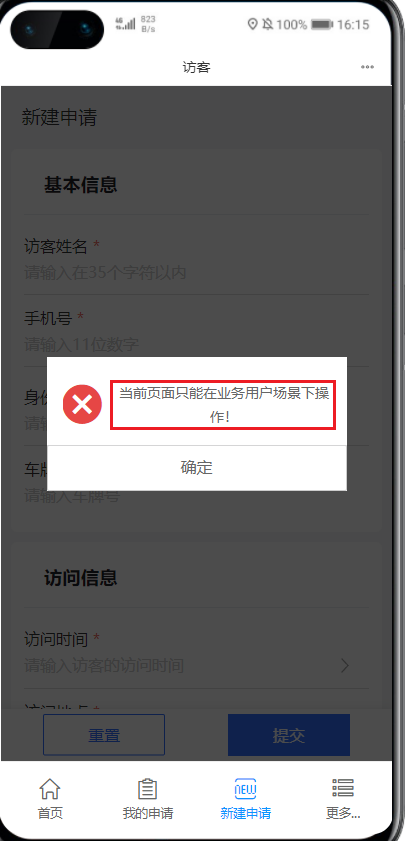Switch to the 首页 tab
The image size is (405, 841).
point(50,798)
